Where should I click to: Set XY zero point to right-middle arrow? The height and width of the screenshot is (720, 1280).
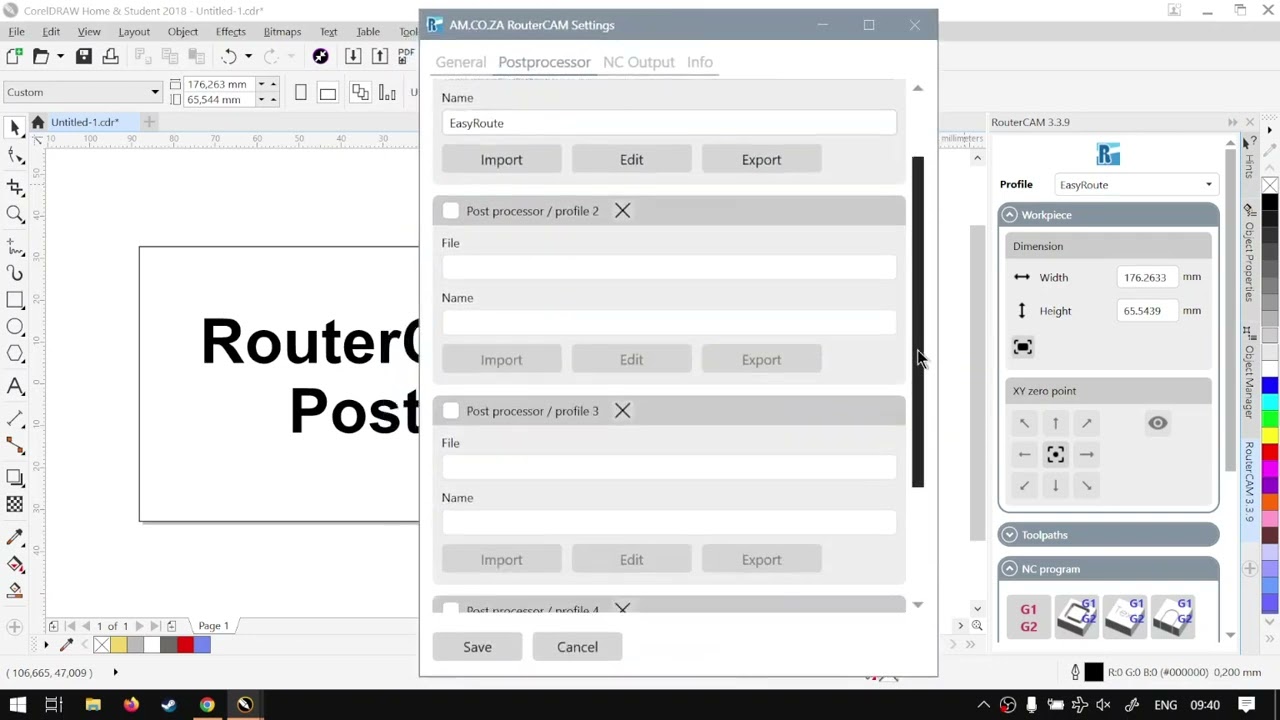pos(1086,455)
